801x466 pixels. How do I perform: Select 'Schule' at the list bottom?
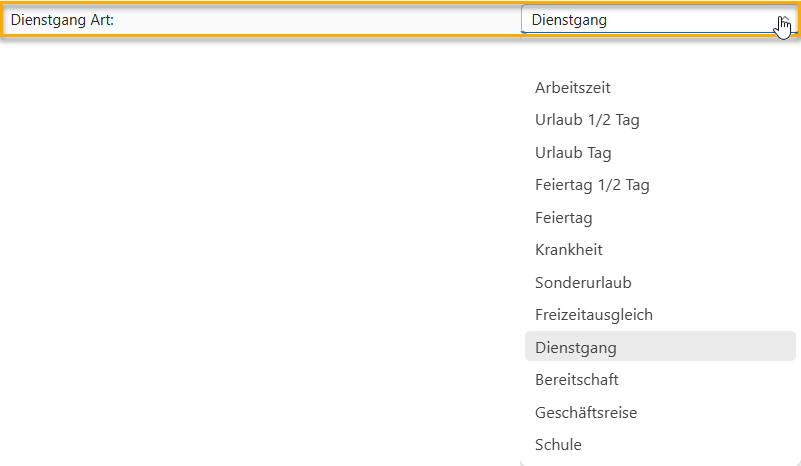[x=558, y=444]
